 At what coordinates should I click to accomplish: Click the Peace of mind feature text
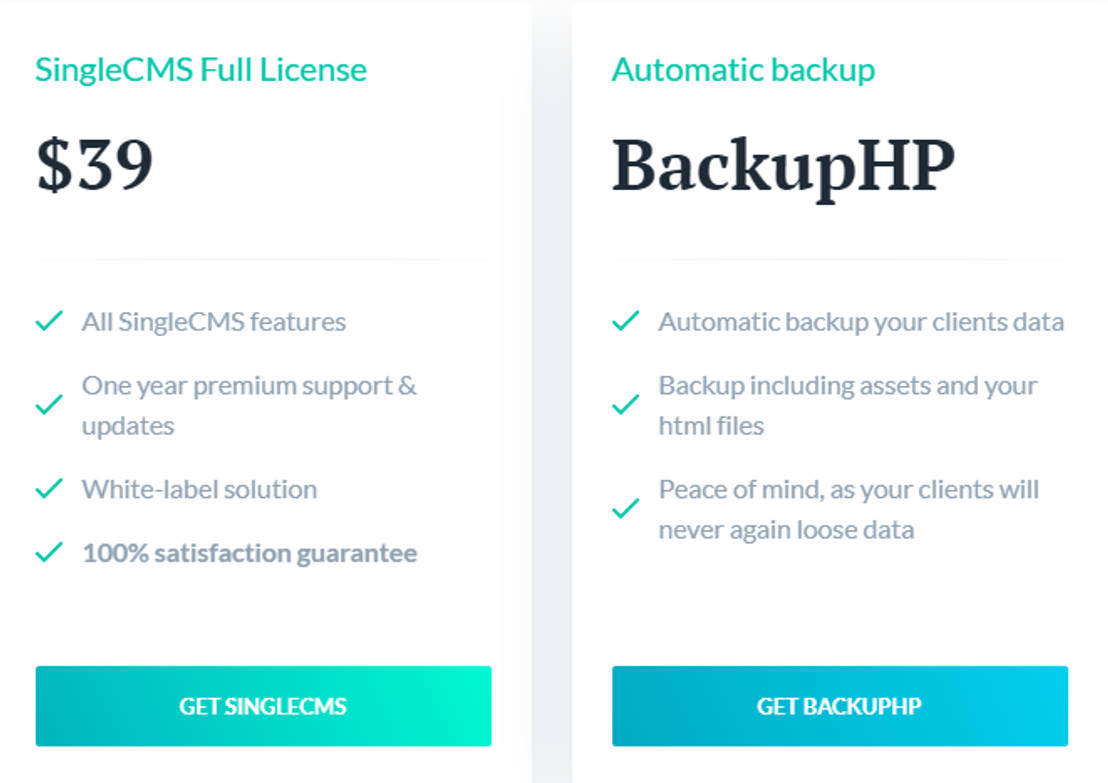[x=848, y=509]
